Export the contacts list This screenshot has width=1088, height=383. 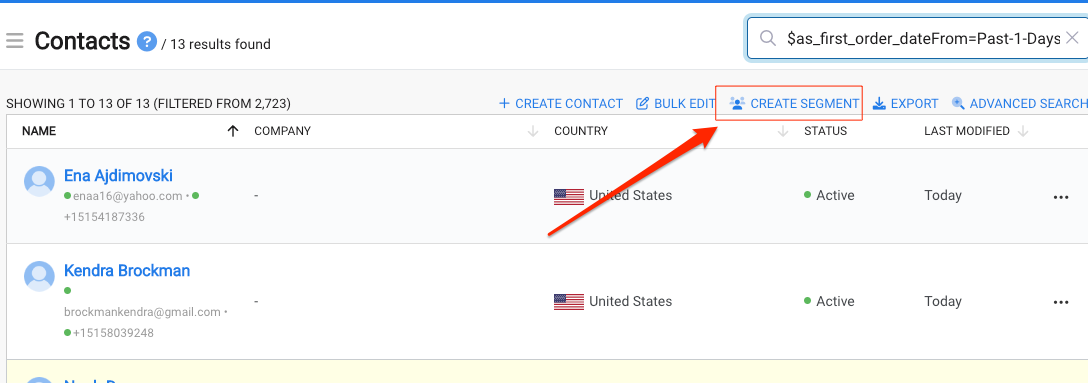click(x=905, y=103)
